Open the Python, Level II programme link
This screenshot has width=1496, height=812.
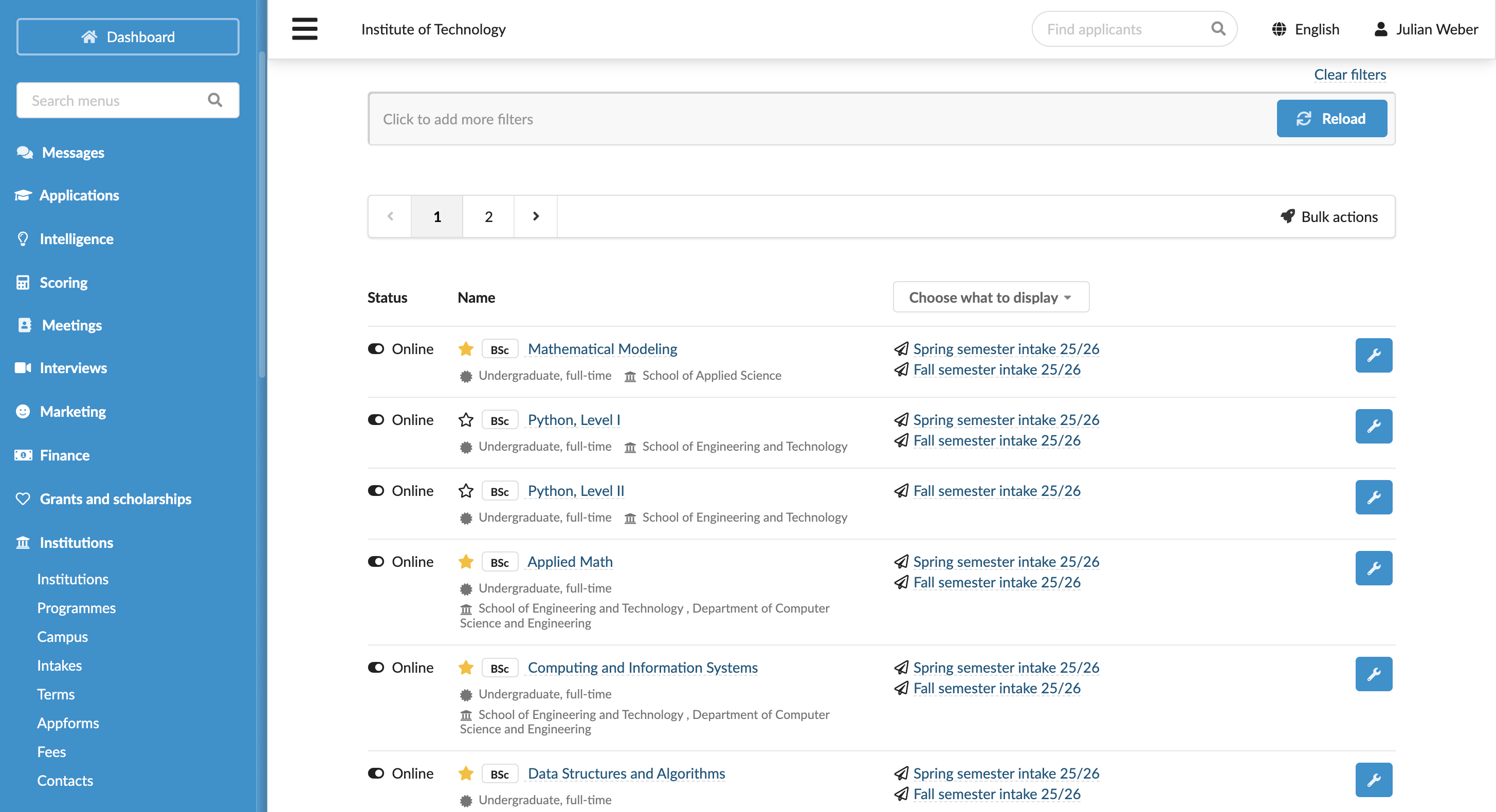click(575, 490)
